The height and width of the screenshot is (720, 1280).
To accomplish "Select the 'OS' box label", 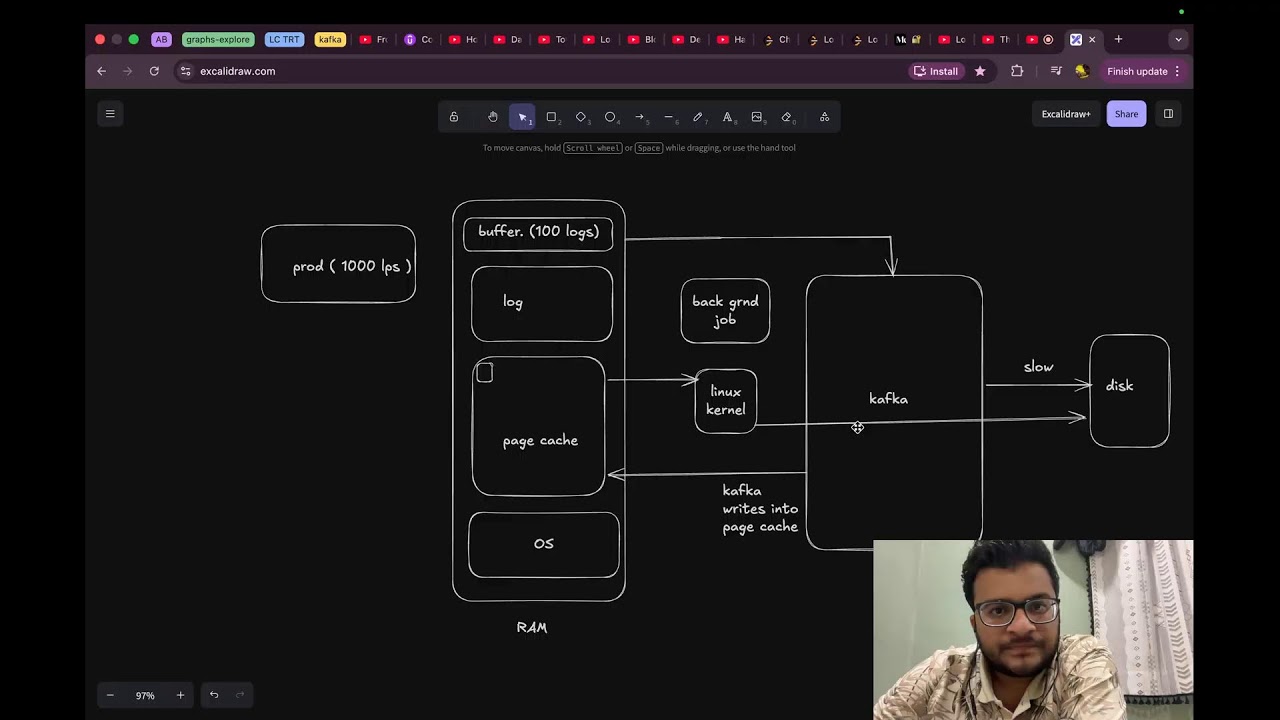I will 544,544.
